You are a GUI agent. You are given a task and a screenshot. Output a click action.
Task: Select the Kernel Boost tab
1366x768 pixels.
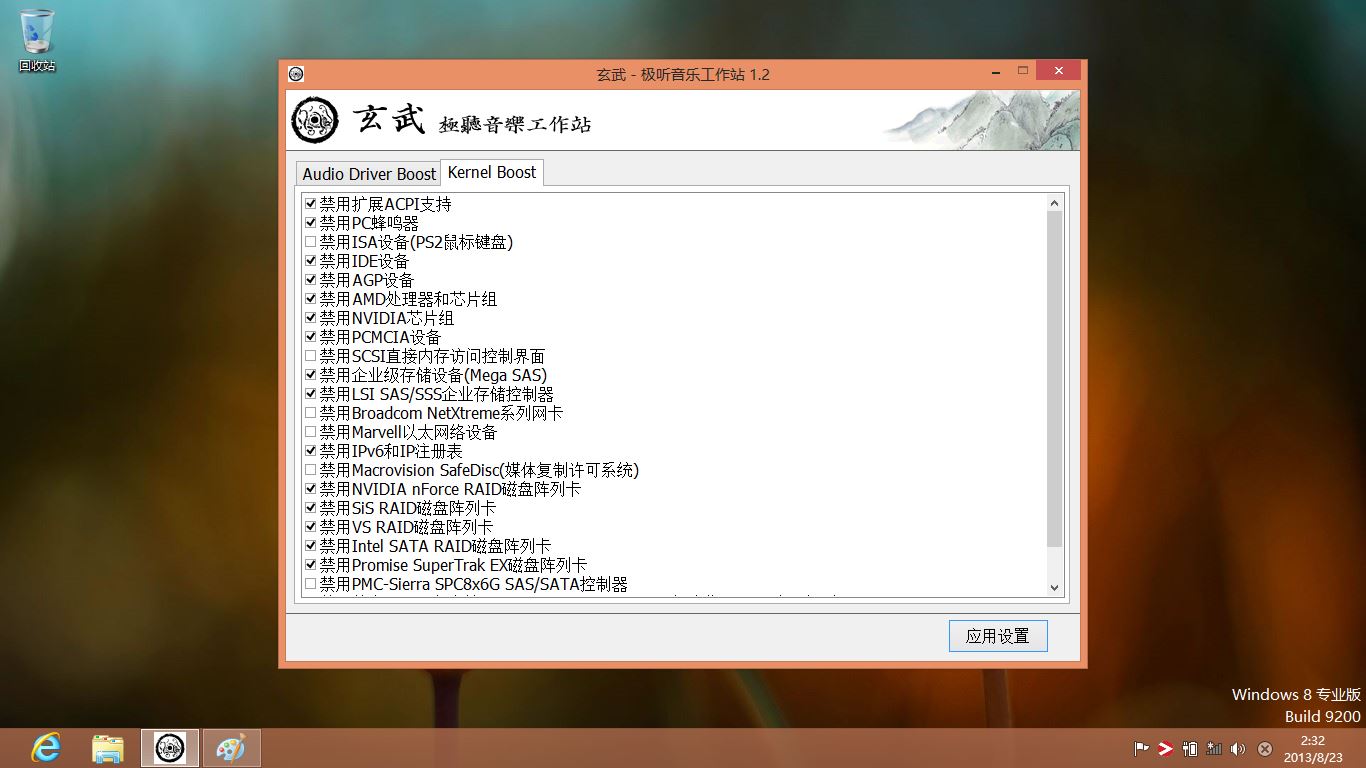click(492, 172)
